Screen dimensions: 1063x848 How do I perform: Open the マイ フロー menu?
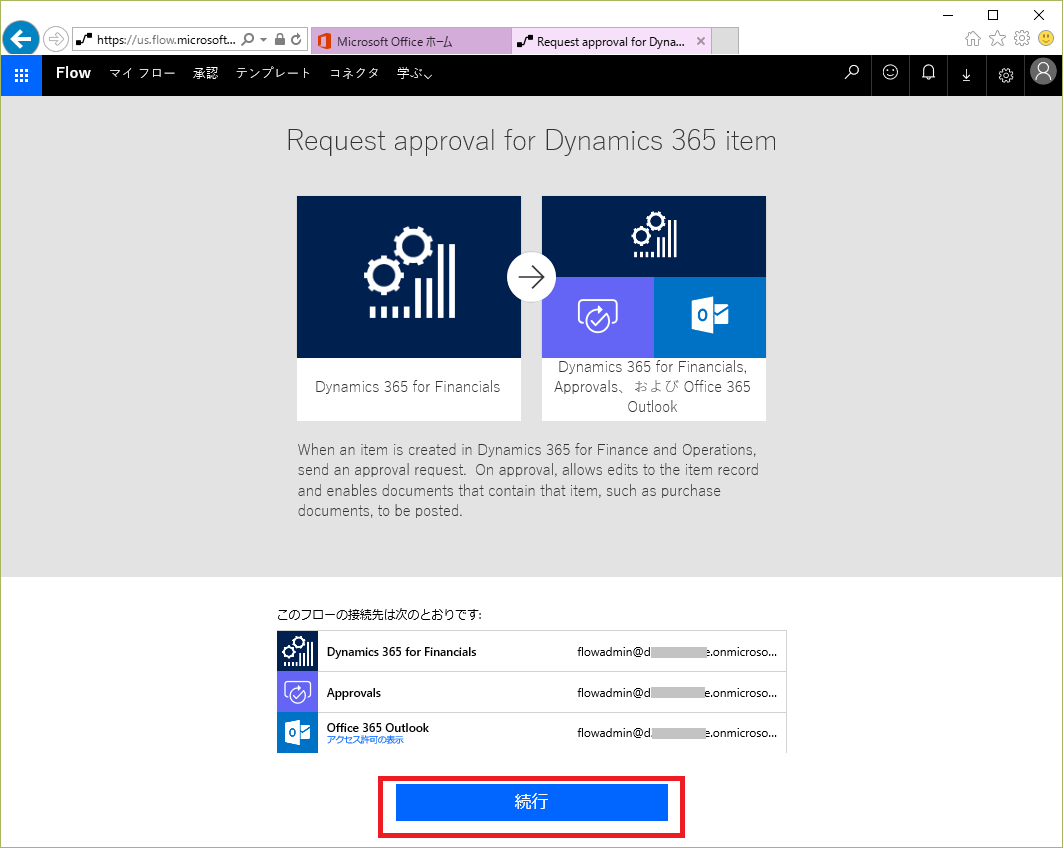pyautogui.click(x=142, y=73)
